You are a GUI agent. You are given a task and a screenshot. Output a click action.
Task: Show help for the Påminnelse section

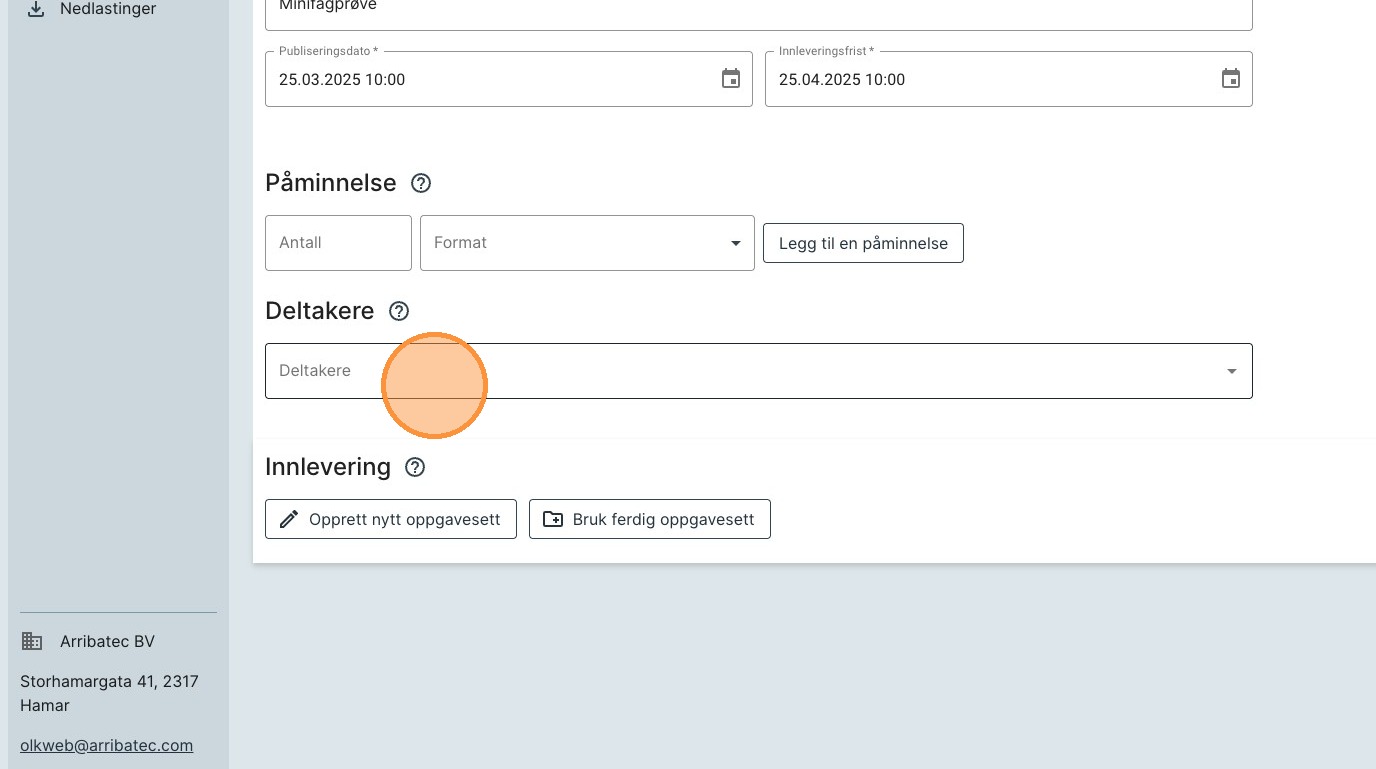tap(421, 183)
